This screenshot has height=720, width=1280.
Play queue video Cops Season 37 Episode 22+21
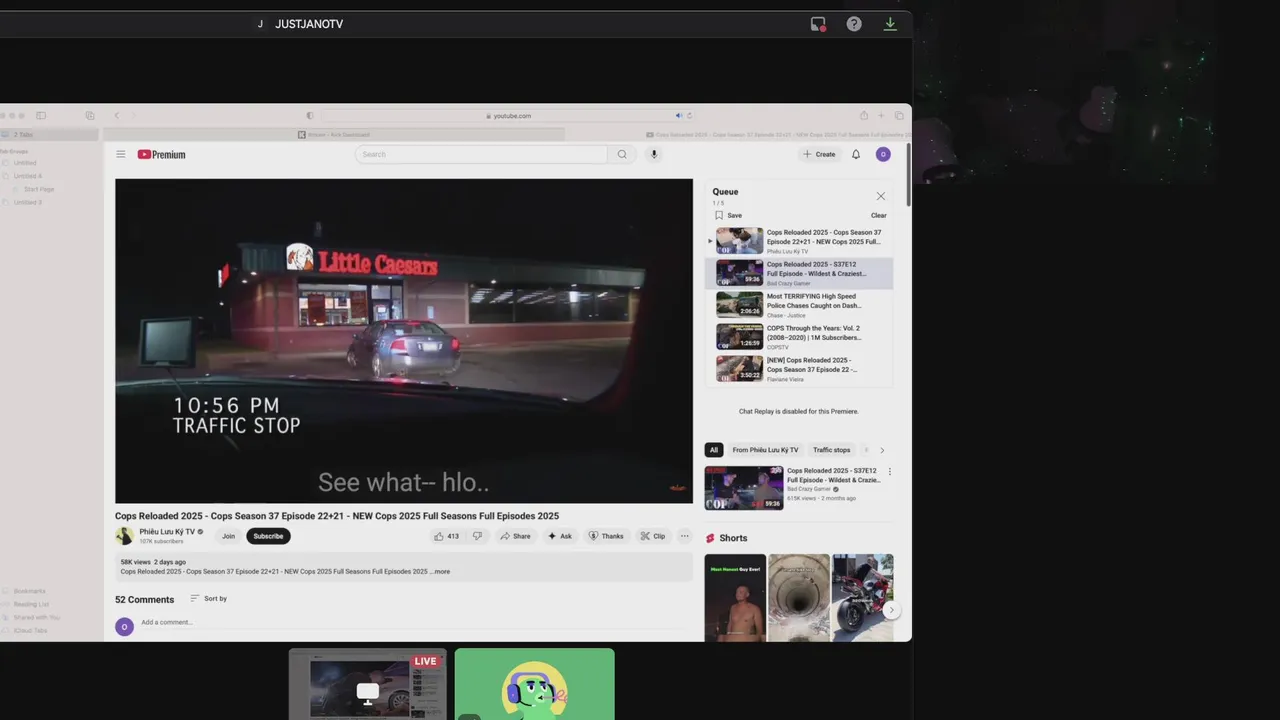tap(800, 241)
